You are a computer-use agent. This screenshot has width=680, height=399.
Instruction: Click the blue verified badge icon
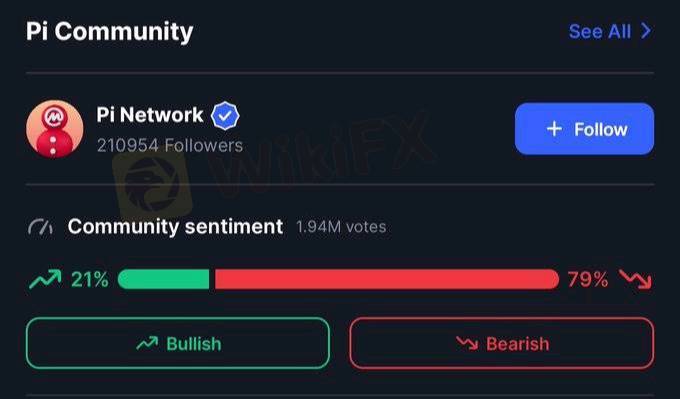click(225, 115)
